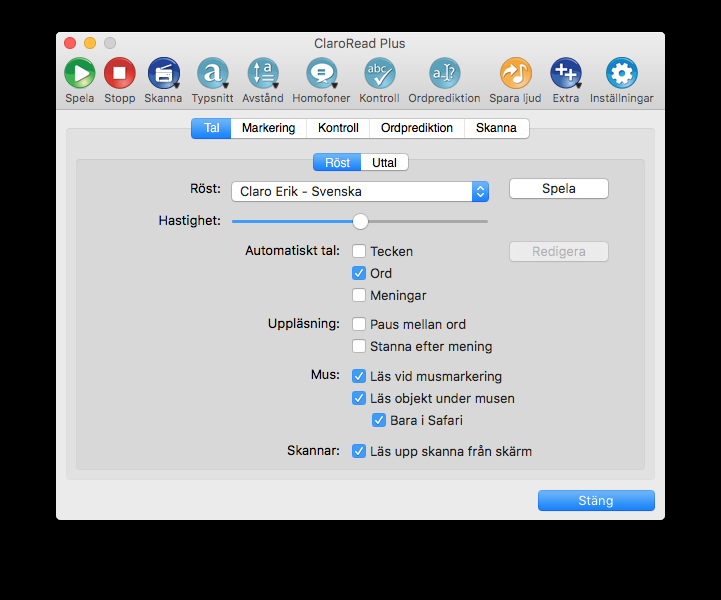Select the Tal tab
The width and height of the screenshot is (721, 600).
(x=211, y=128)
